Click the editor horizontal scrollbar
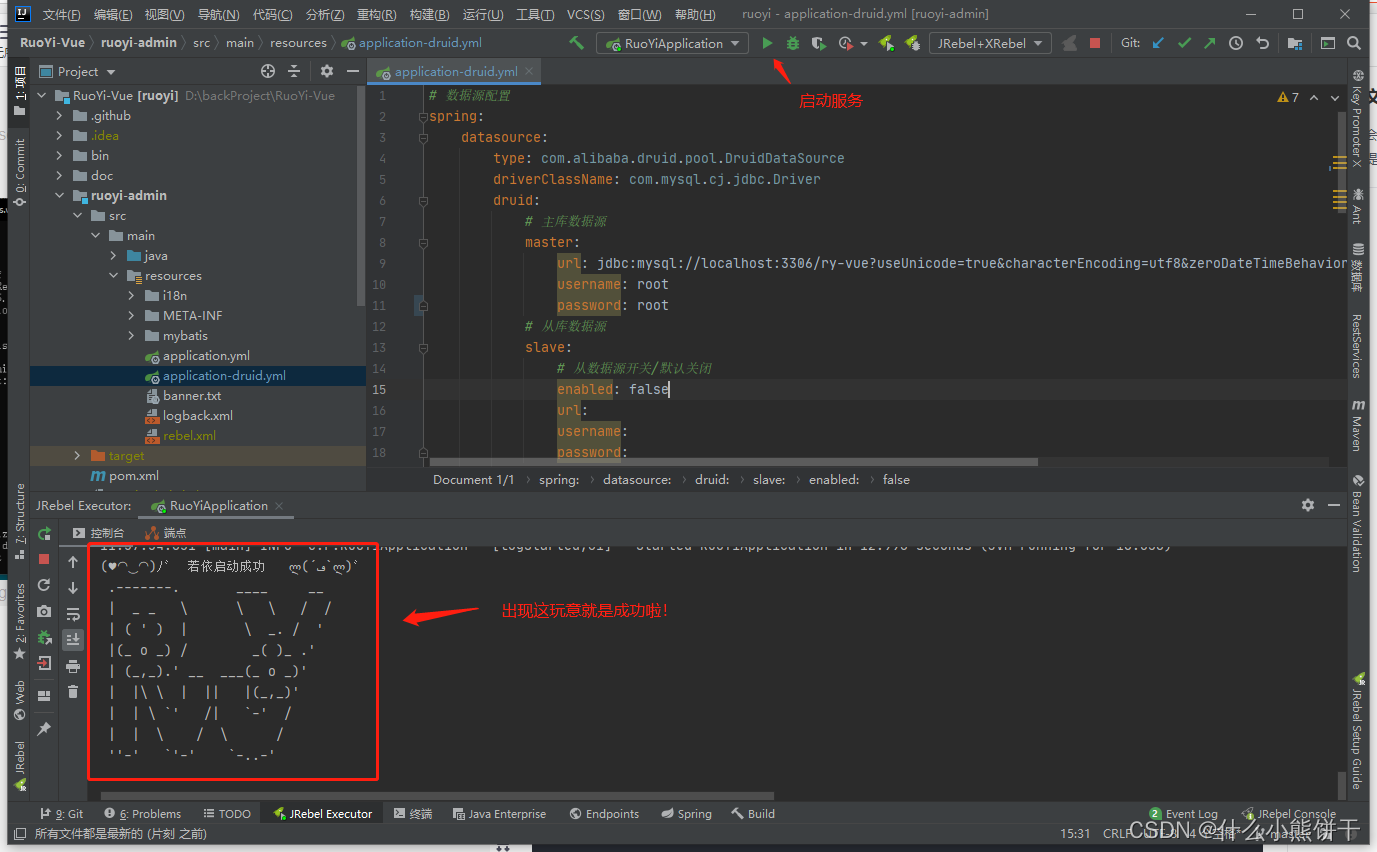 (734, 462)
